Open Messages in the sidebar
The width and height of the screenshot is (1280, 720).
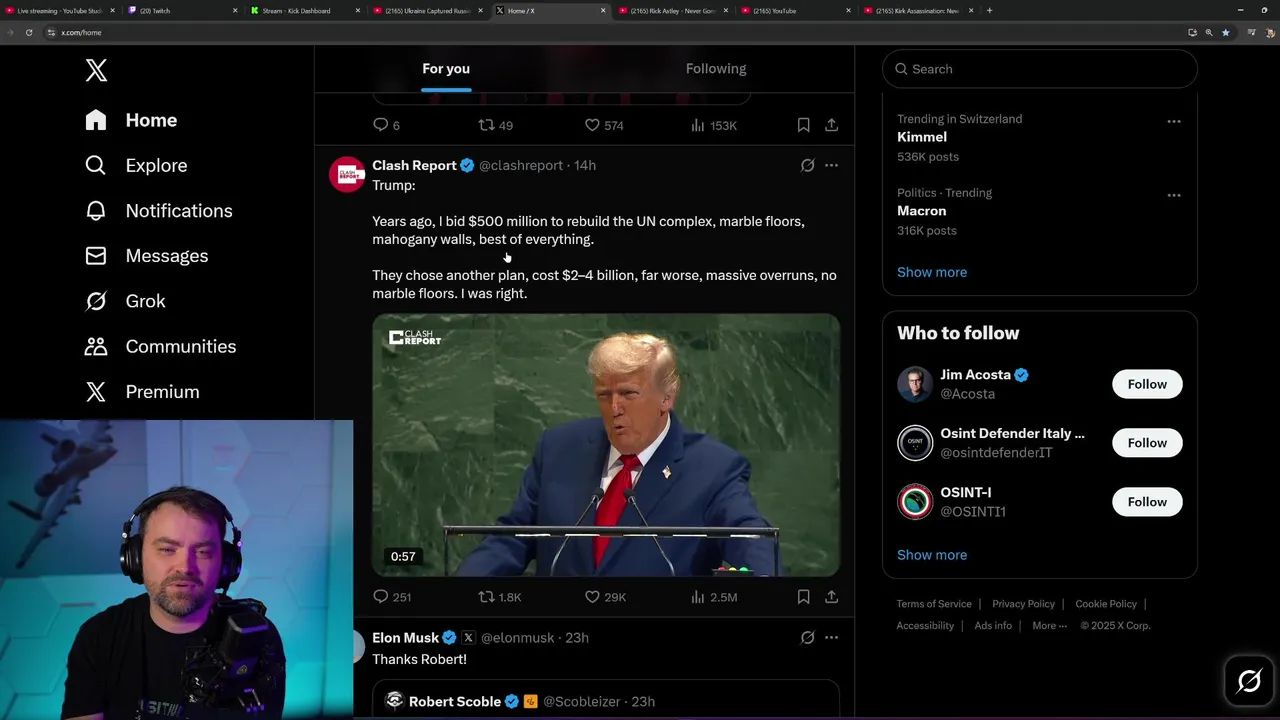(x=147, y=256)
